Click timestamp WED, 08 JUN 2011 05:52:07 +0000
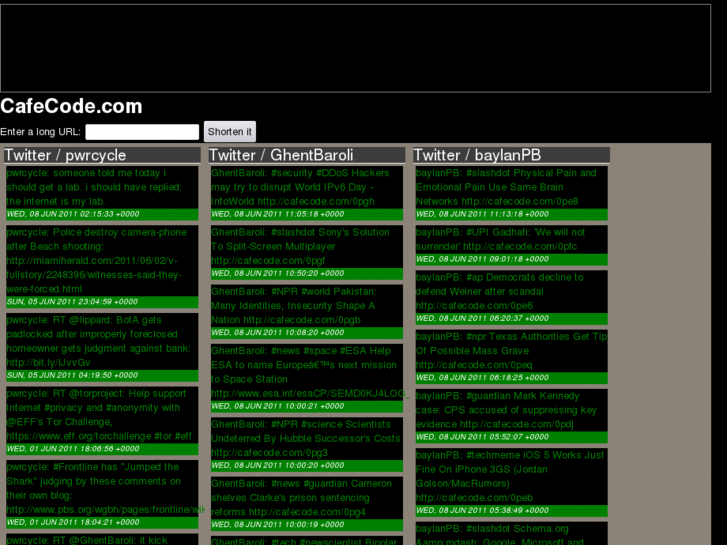Image resolution: width=727 pixels, height=545 pixels. pos(482,437)
